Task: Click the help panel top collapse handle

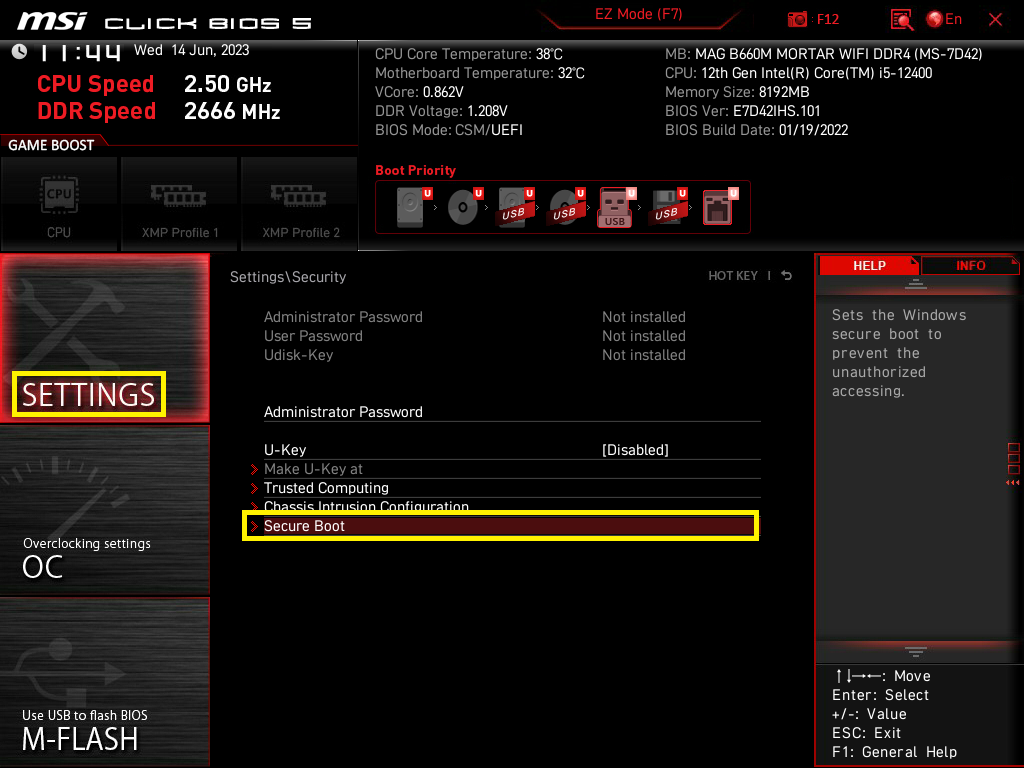Action: pos(916,283)
